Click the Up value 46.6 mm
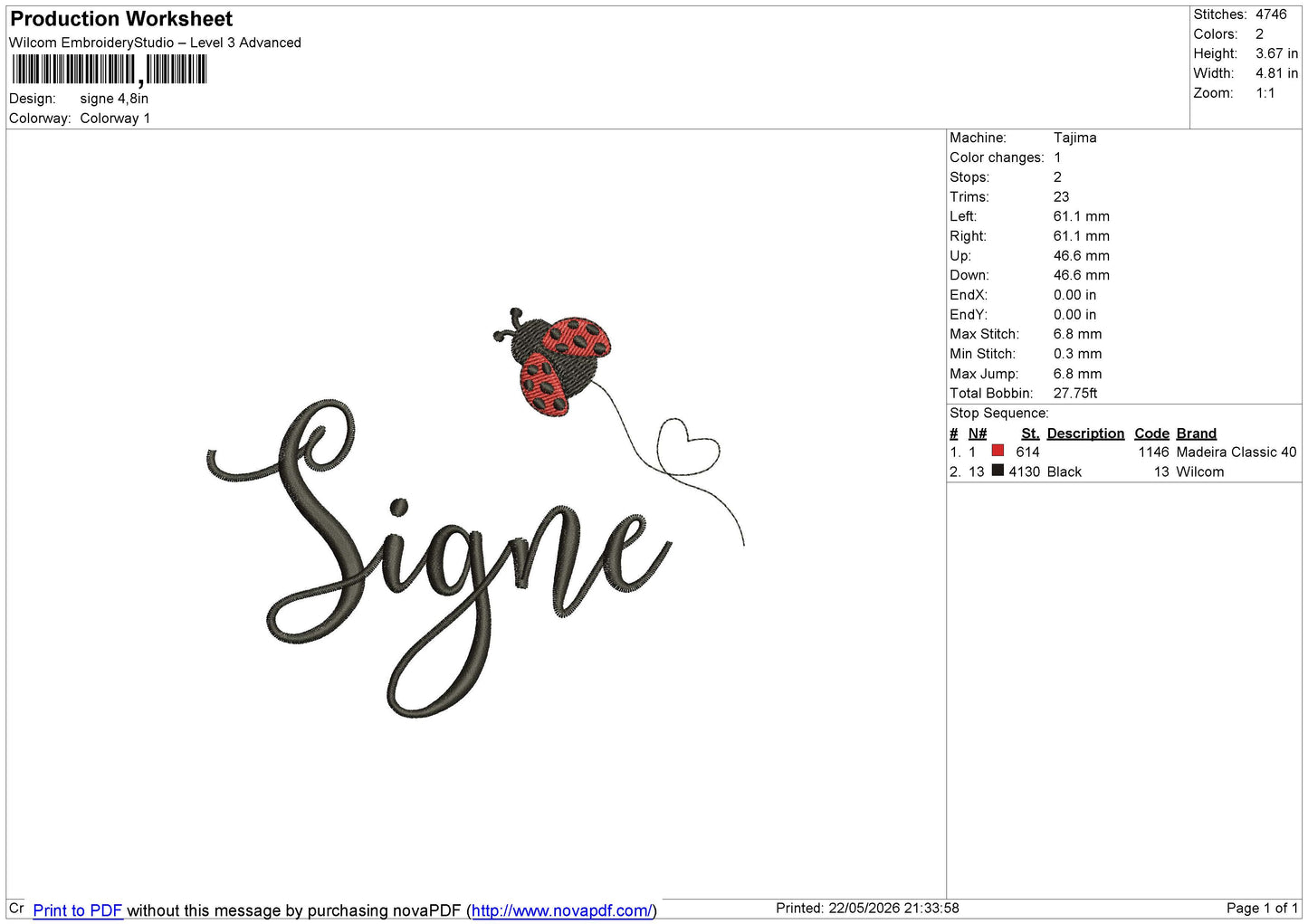The width and height of the screenshot is (1308, 924). pyautogui.click(x=1081, y=255)
